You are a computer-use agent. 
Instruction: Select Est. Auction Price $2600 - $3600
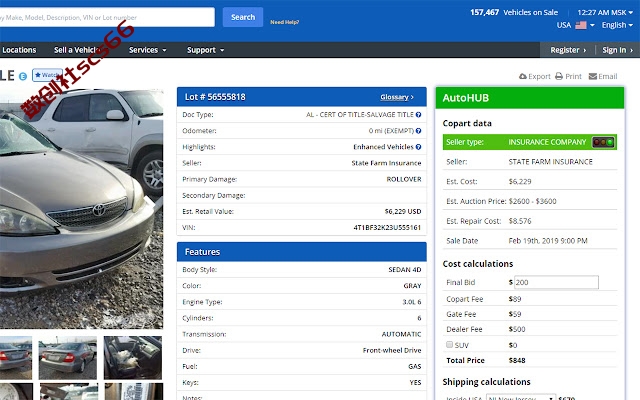(x=501, y=201)
